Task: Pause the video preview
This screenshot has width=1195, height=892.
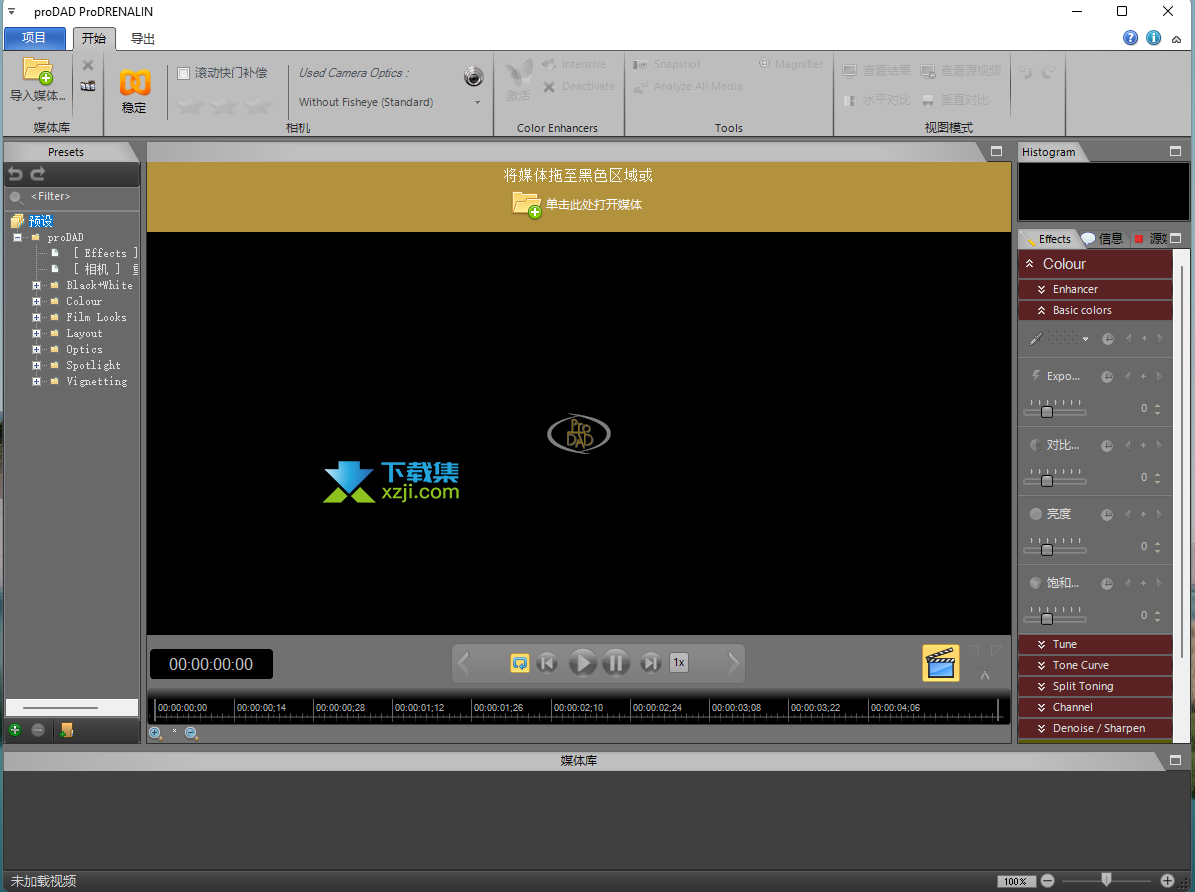Action: (x=616, y=663)
